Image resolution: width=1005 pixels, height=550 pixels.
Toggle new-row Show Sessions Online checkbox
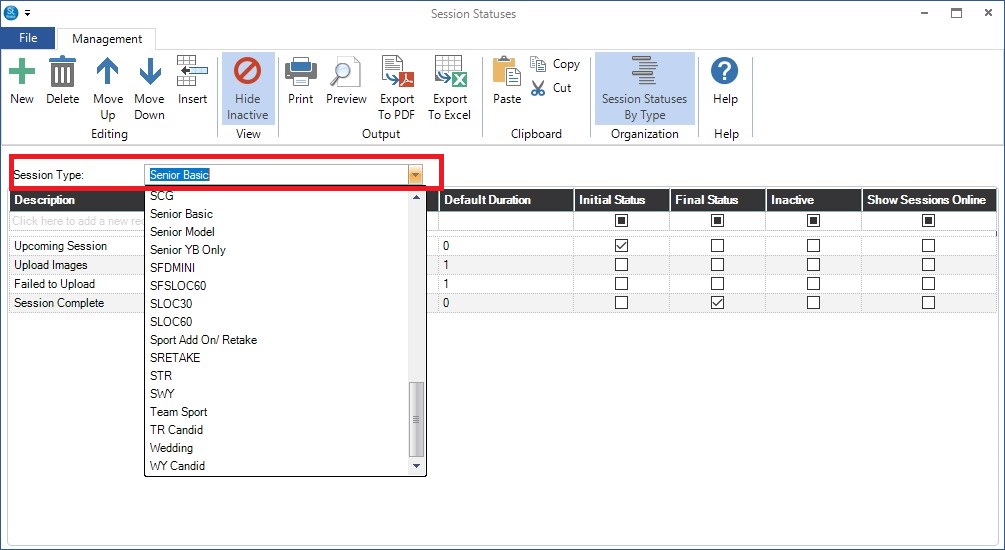pyautogui.click(x=928, y=221)
